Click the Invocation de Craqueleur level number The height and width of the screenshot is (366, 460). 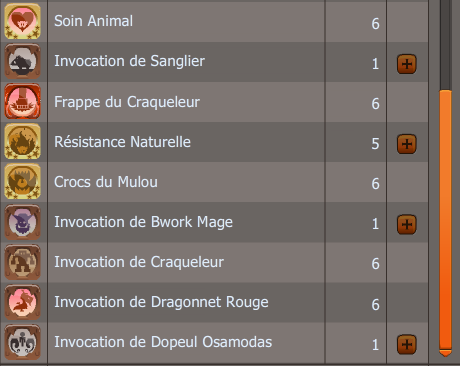point(375,264)
